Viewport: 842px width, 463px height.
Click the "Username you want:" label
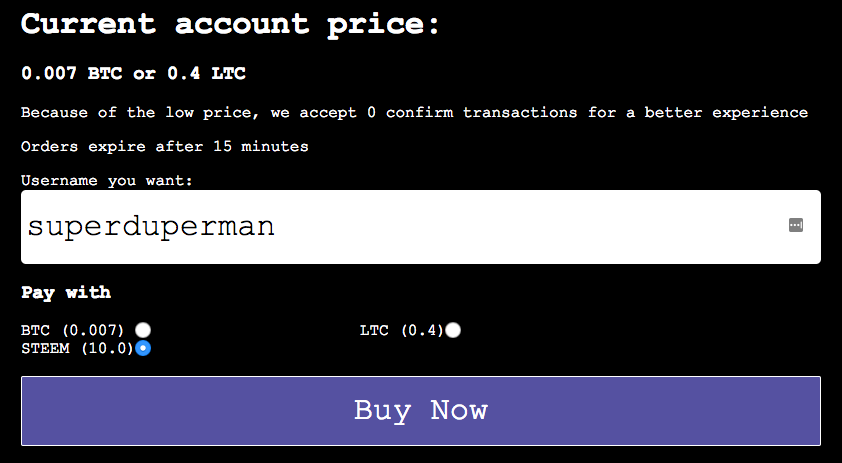[x=106, y=181]
